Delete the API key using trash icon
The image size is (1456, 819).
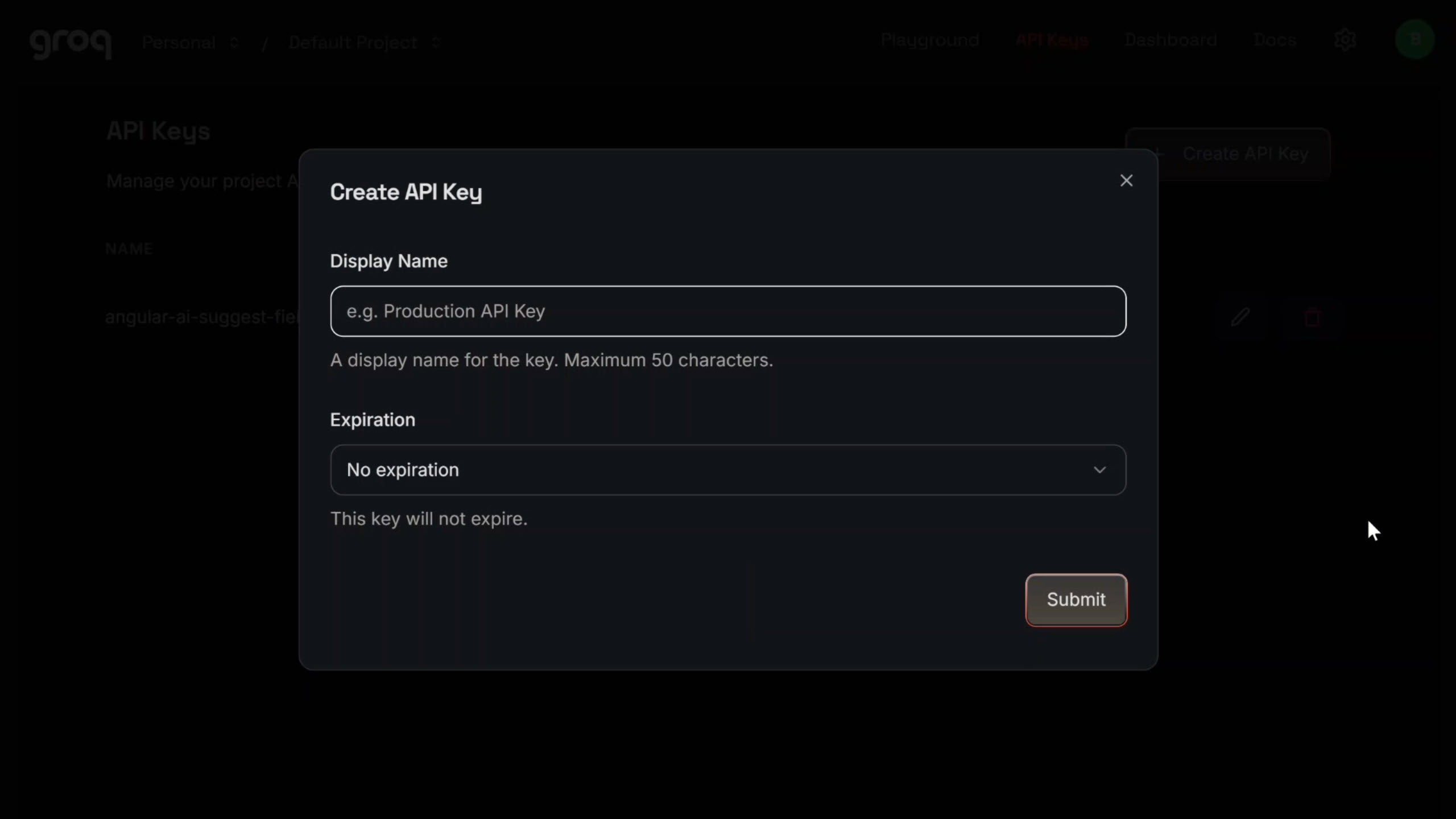point(1313,317)
